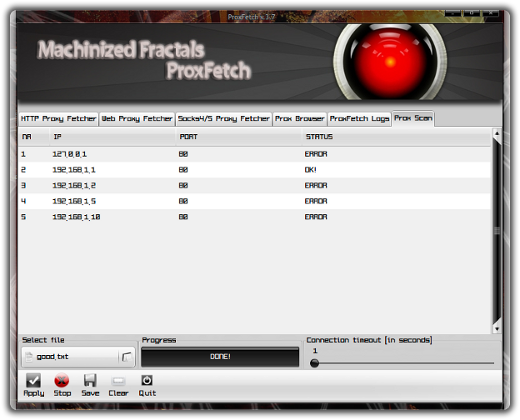The width and height of the screenshot is (520, 420).
Task: Minimize the ProxFetch window
Action: coord(453,13)
